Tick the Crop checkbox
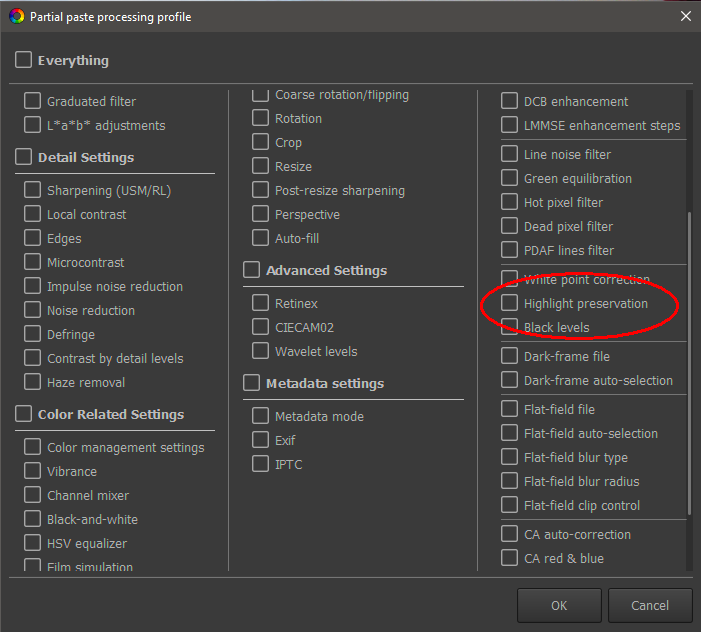 pos(260,142)
